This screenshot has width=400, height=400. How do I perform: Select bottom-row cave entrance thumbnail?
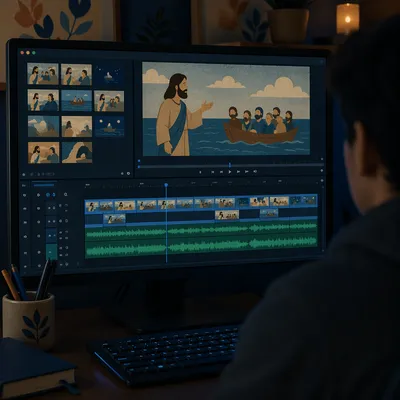click(77, 152)
